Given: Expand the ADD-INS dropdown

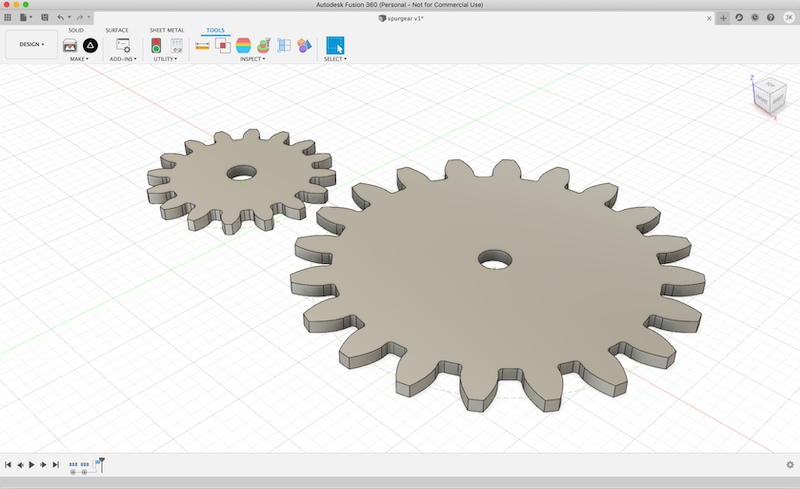Looking at the screenshot, I should tap(123, 59).
